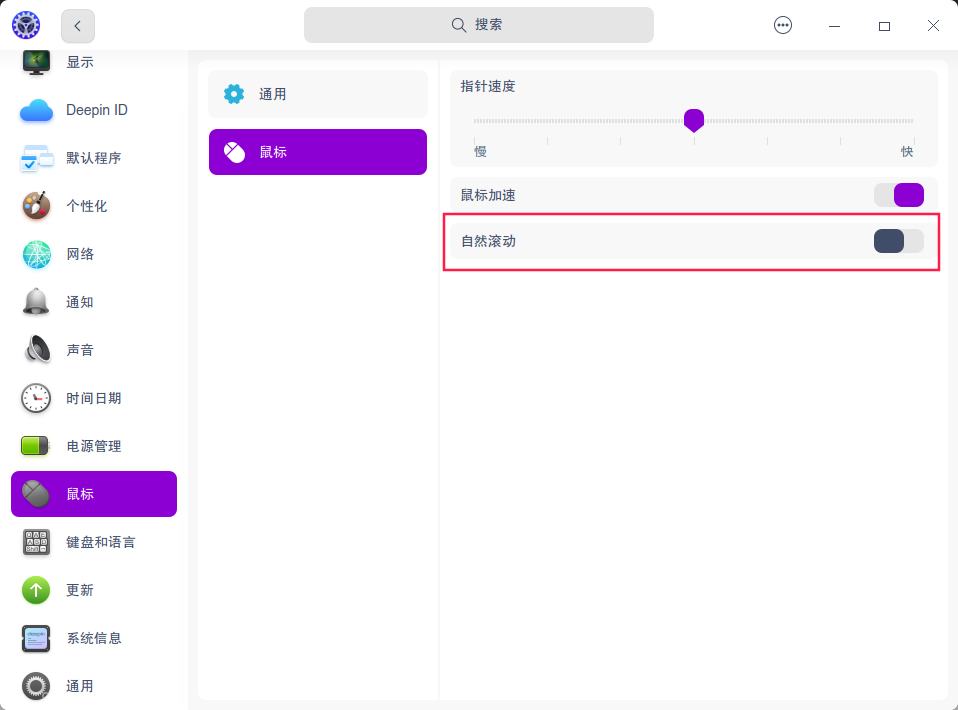Select the 鼠标 mouse tab
This screenshot has height=710, width=958.
coord(317,151)
